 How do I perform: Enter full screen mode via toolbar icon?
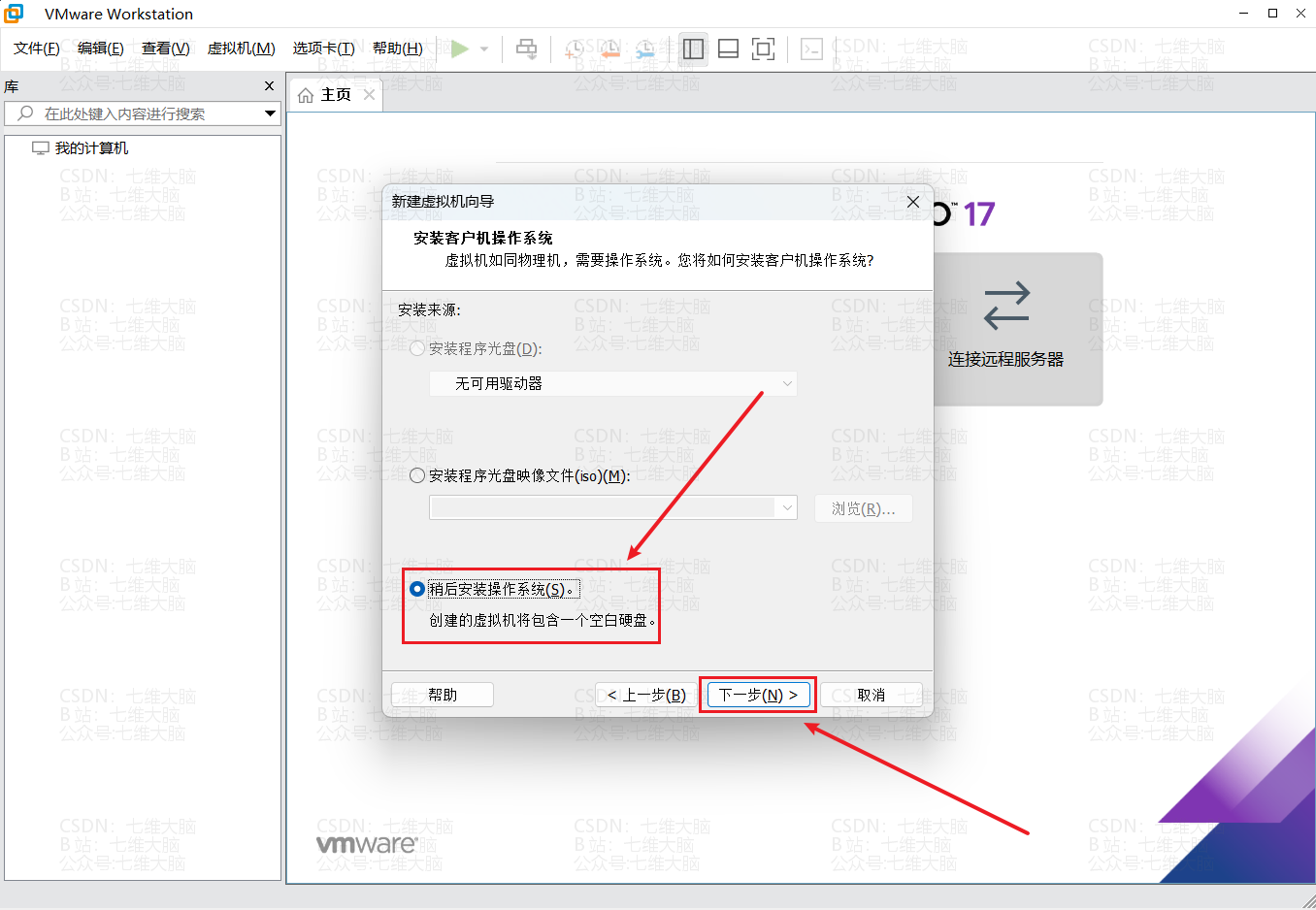click(x=764, y=49)
